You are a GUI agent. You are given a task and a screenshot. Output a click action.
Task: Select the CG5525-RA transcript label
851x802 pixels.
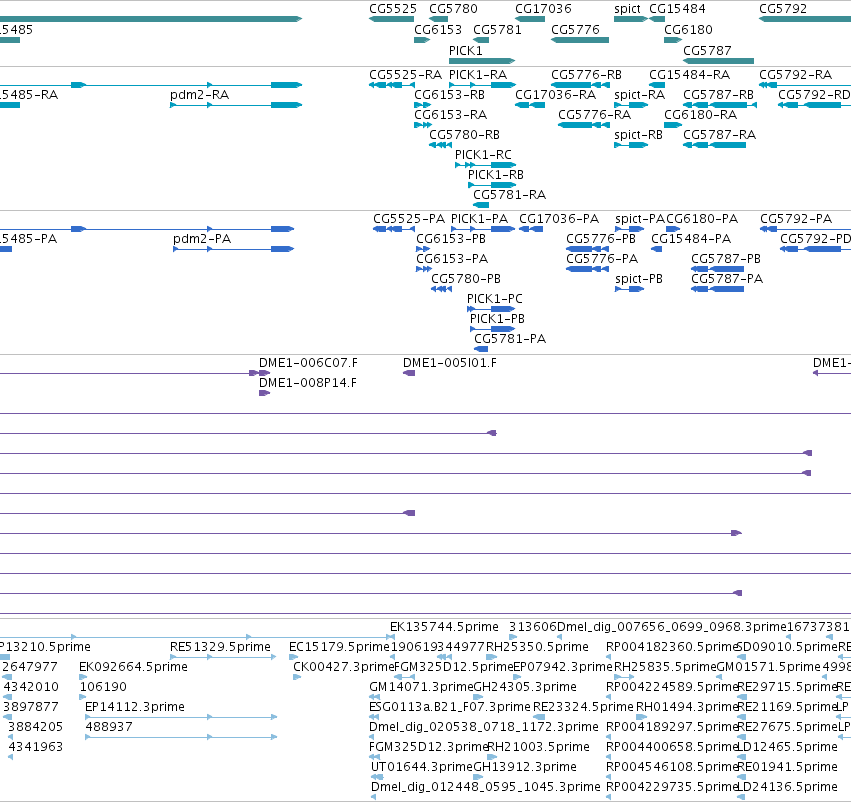(x=405, y=74)
